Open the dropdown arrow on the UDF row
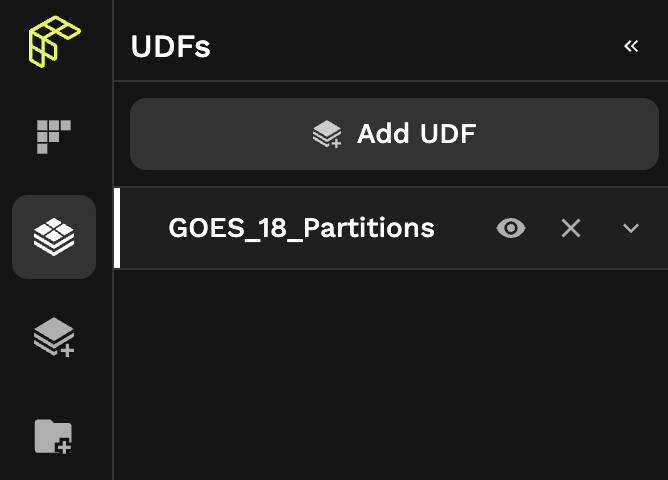Screen dimensions: 668x480 (x=631, y=228)
